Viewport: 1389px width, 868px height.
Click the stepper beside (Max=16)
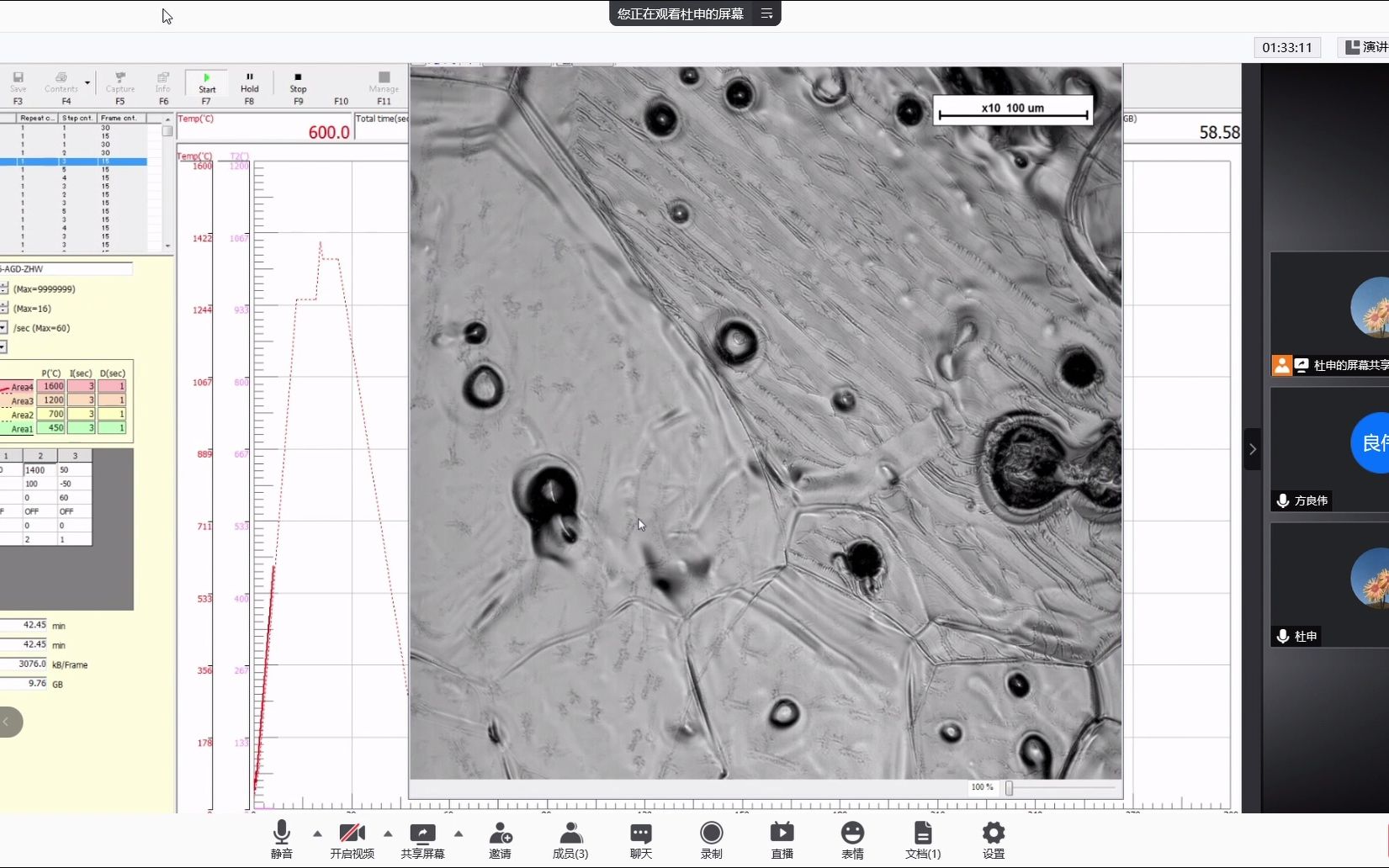(x=4, y=308)
